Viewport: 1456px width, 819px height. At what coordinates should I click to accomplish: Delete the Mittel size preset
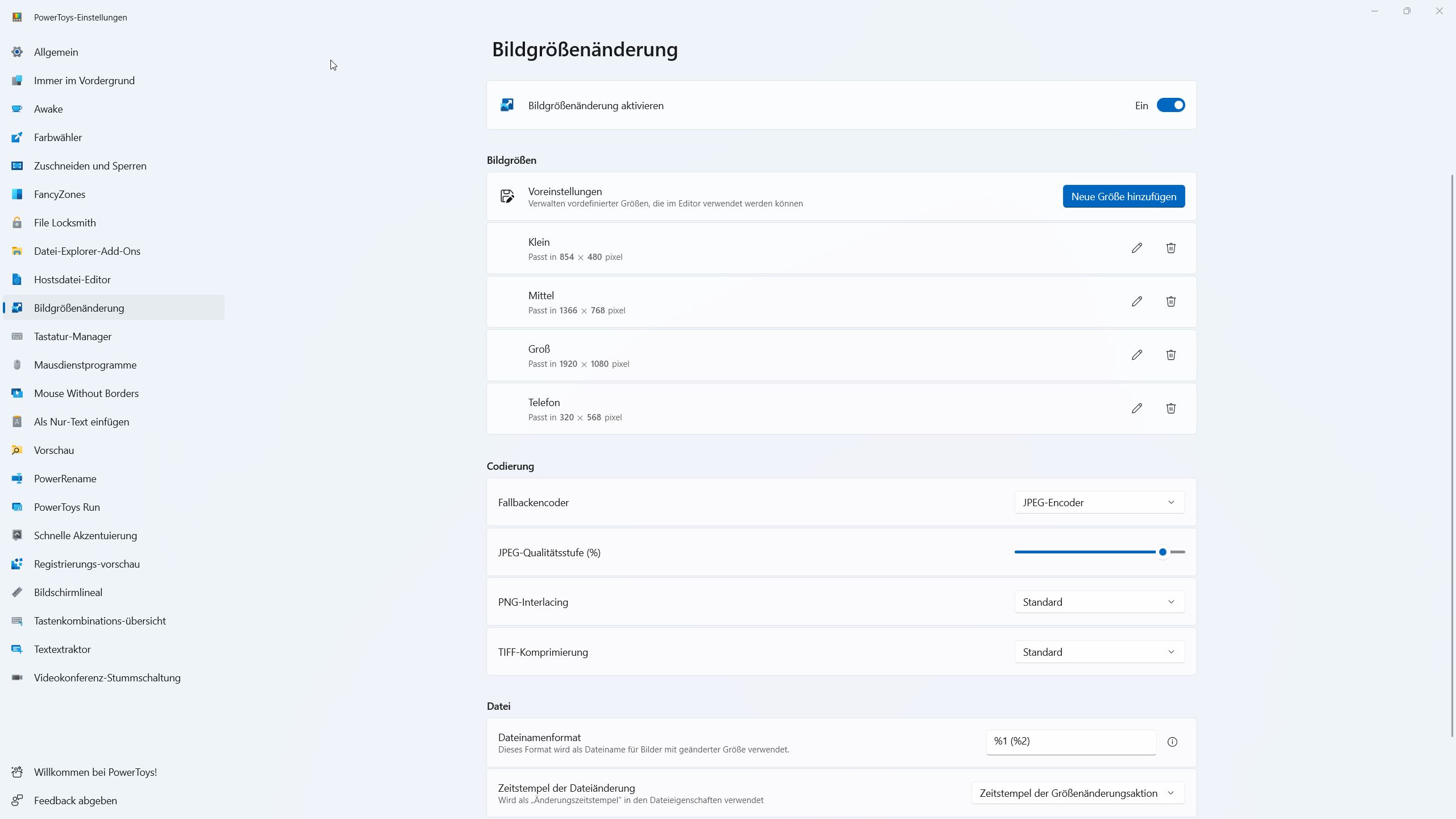[1170, 301]
